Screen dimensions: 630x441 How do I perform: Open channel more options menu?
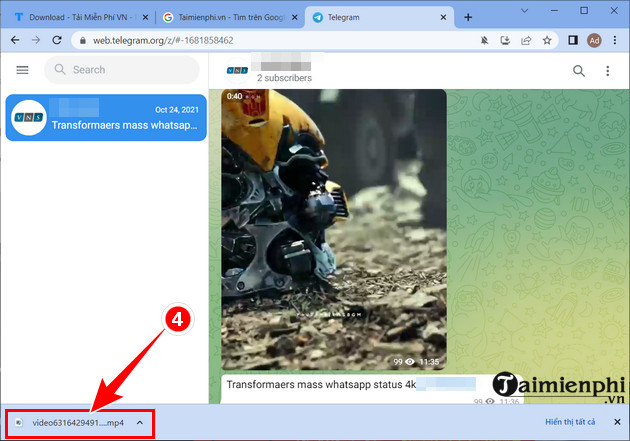click(608, 71)
